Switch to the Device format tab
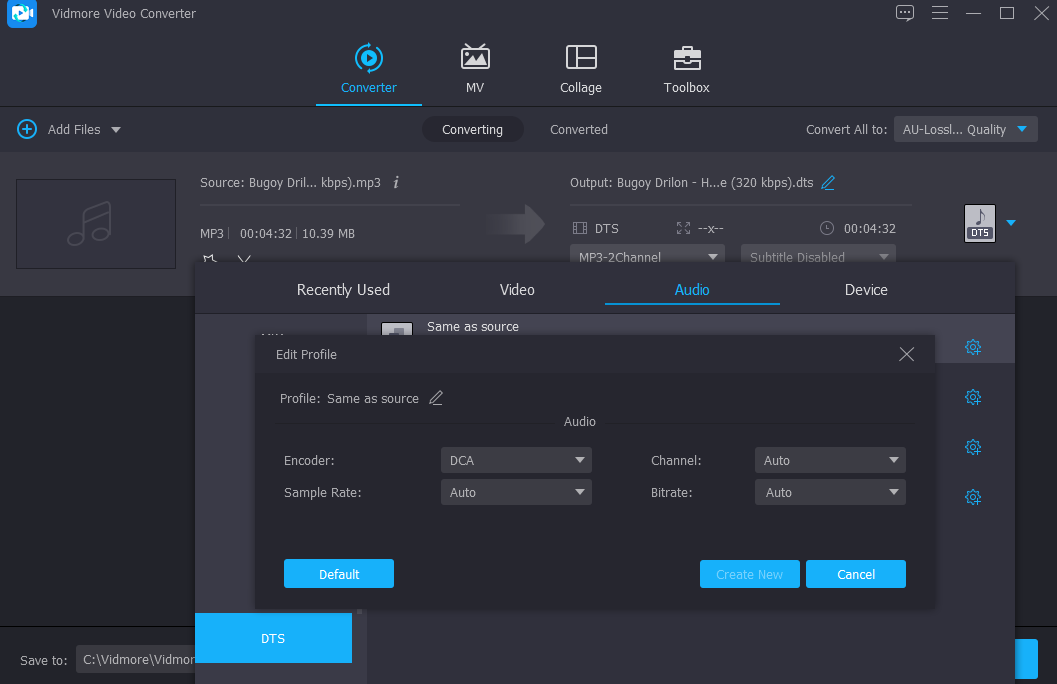This screenshot has width=1057, height=684. (866, 290)
